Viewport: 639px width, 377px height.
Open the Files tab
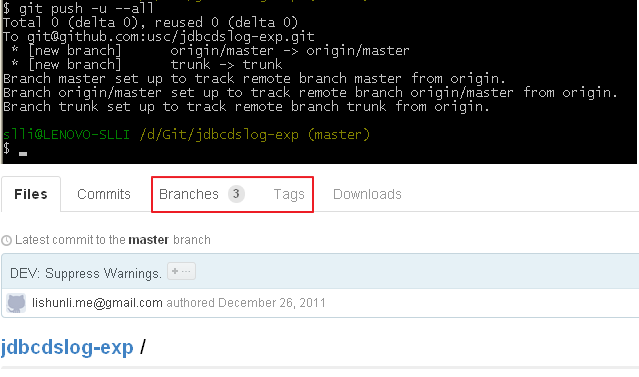[x=31, y=194]
